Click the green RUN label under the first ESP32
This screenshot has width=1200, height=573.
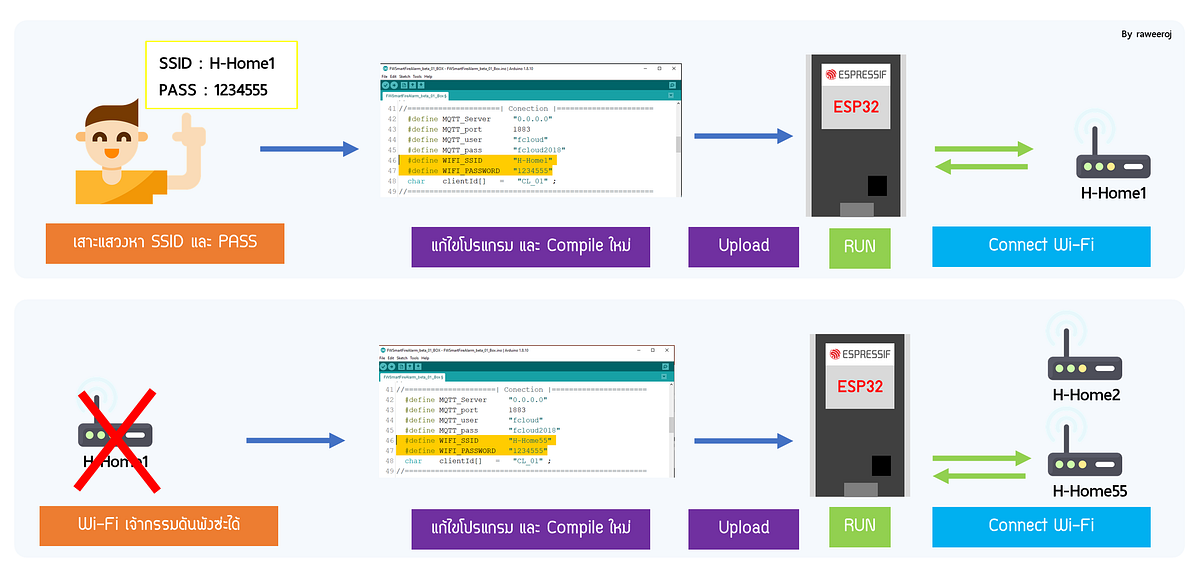[x=858, y=245]
